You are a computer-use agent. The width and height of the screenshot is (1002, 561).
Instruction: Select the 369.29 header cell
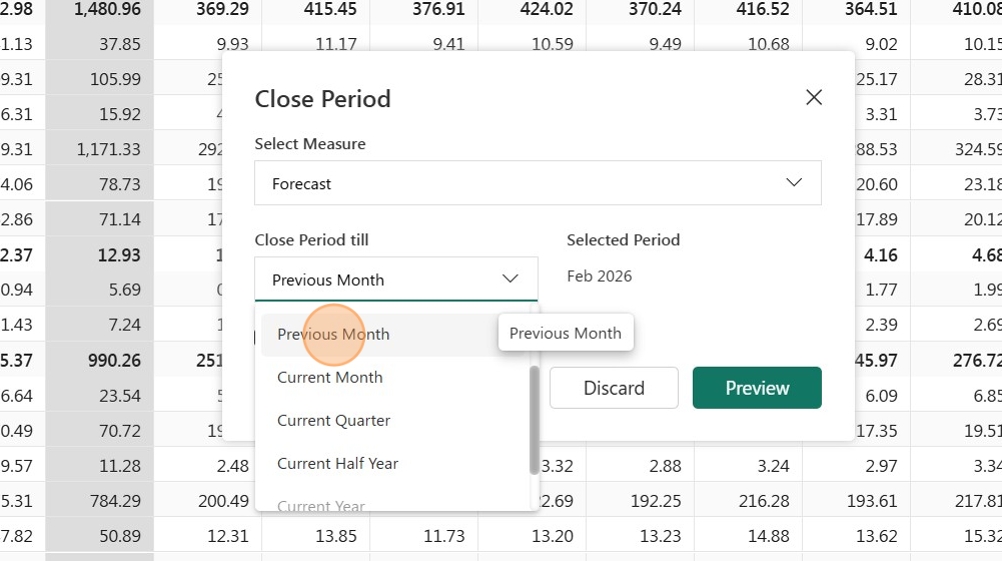(x=208, y=10)
